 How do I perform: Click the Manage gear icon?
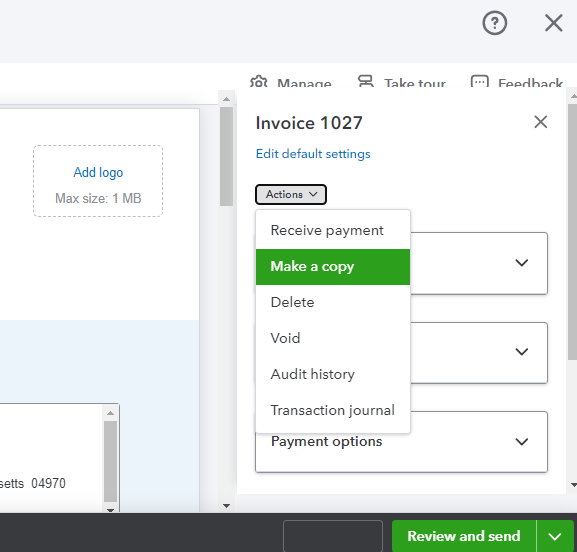point(259,82)
